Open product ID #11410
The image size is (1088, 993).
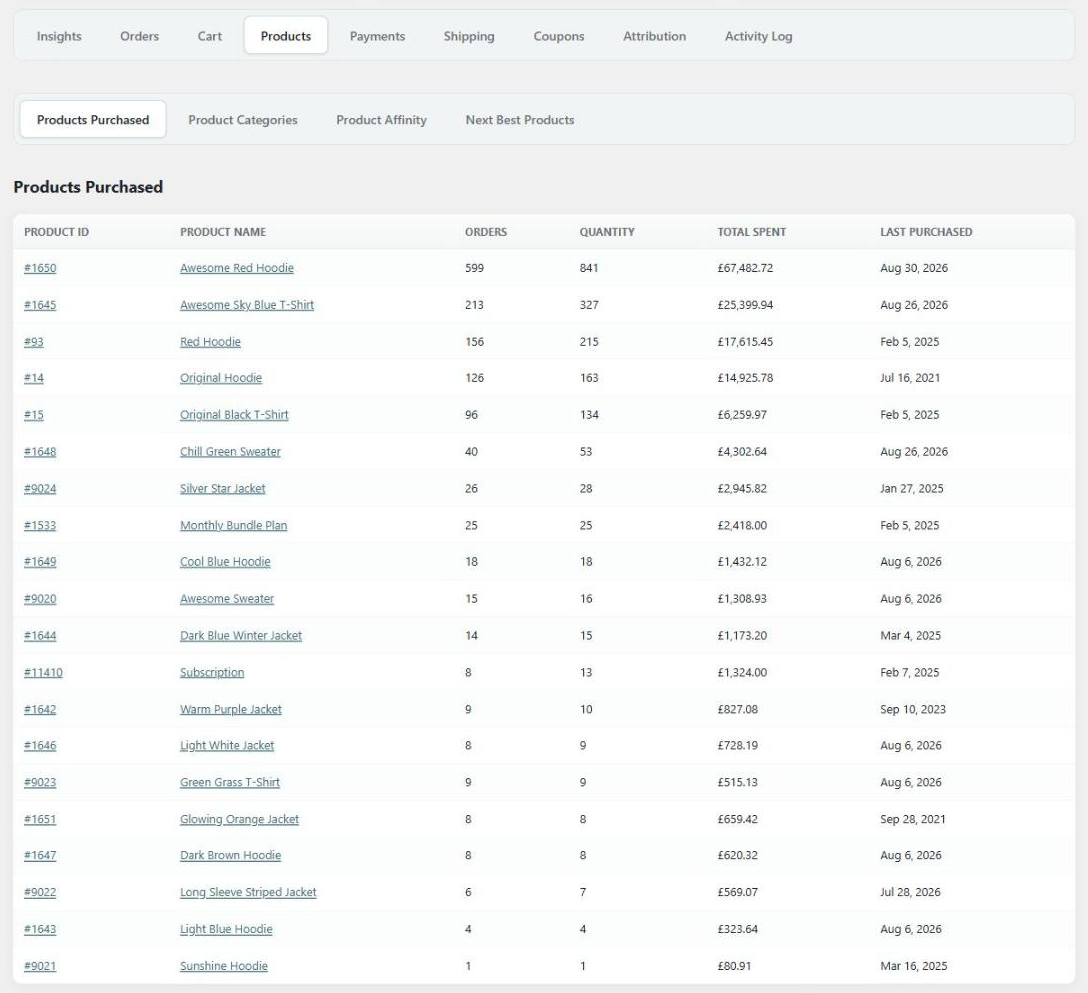(43, 672)
